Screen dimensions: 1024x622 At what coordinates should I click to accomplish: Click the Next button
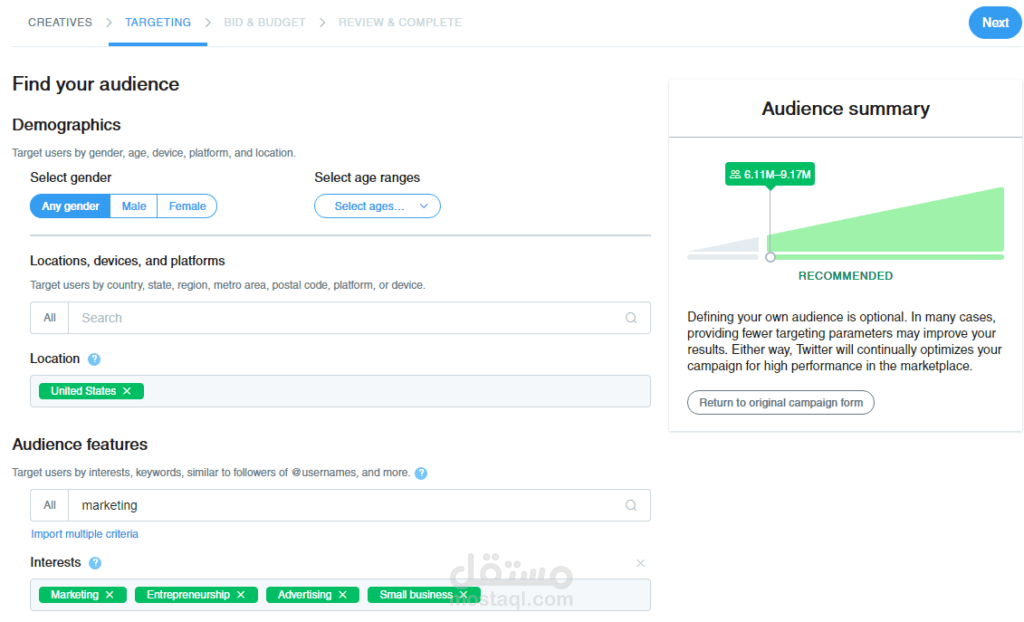tap(994, 21)
